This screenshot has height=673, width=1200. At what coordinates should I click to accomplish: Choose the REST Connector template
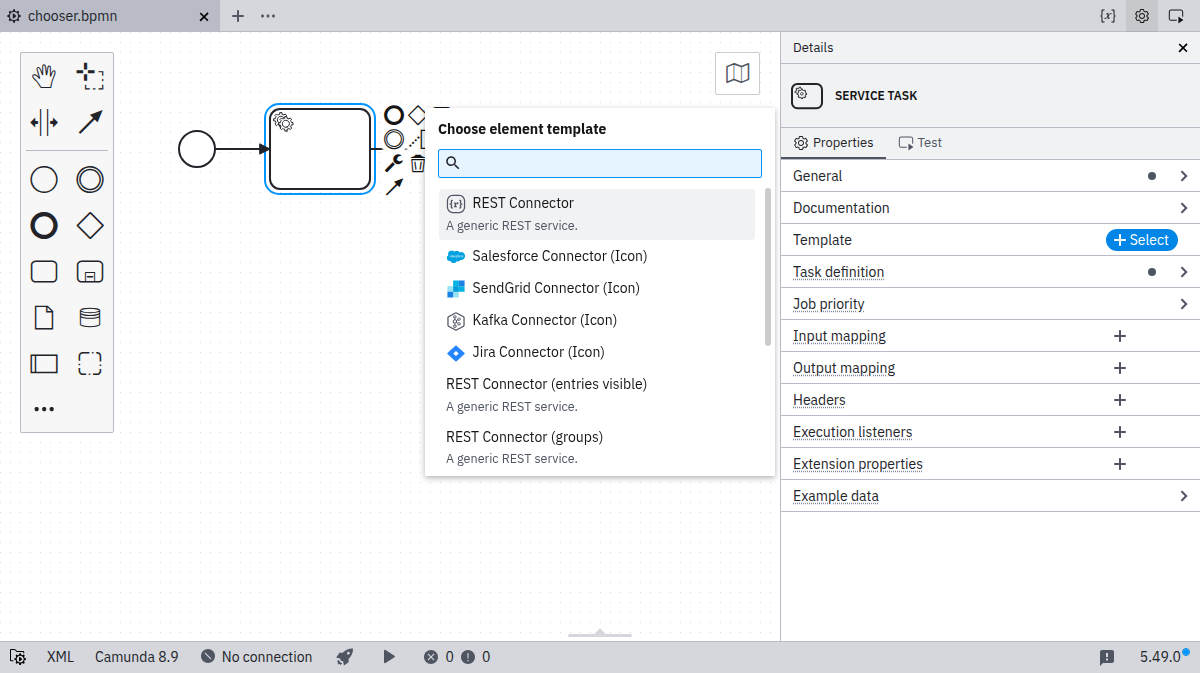[x=597, y=214]
